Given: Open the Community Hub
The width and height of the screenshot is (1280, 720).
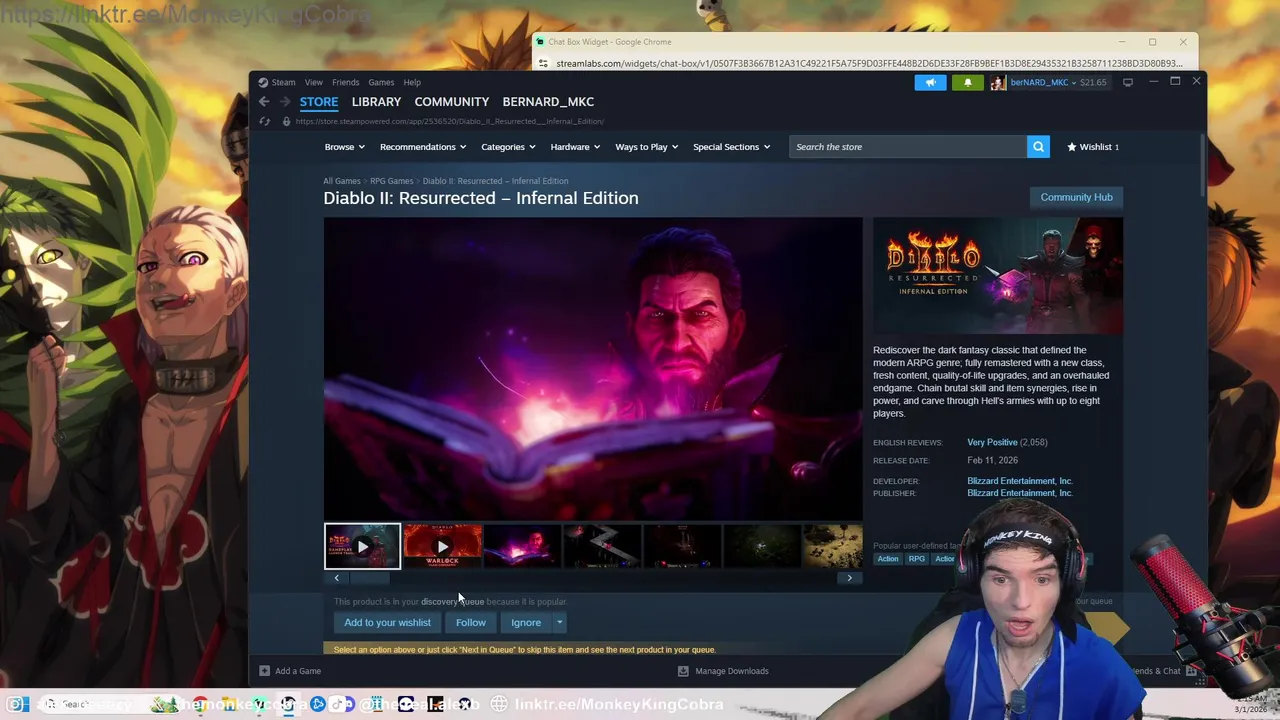Looking at the screenshot, I should [1076, 197].
